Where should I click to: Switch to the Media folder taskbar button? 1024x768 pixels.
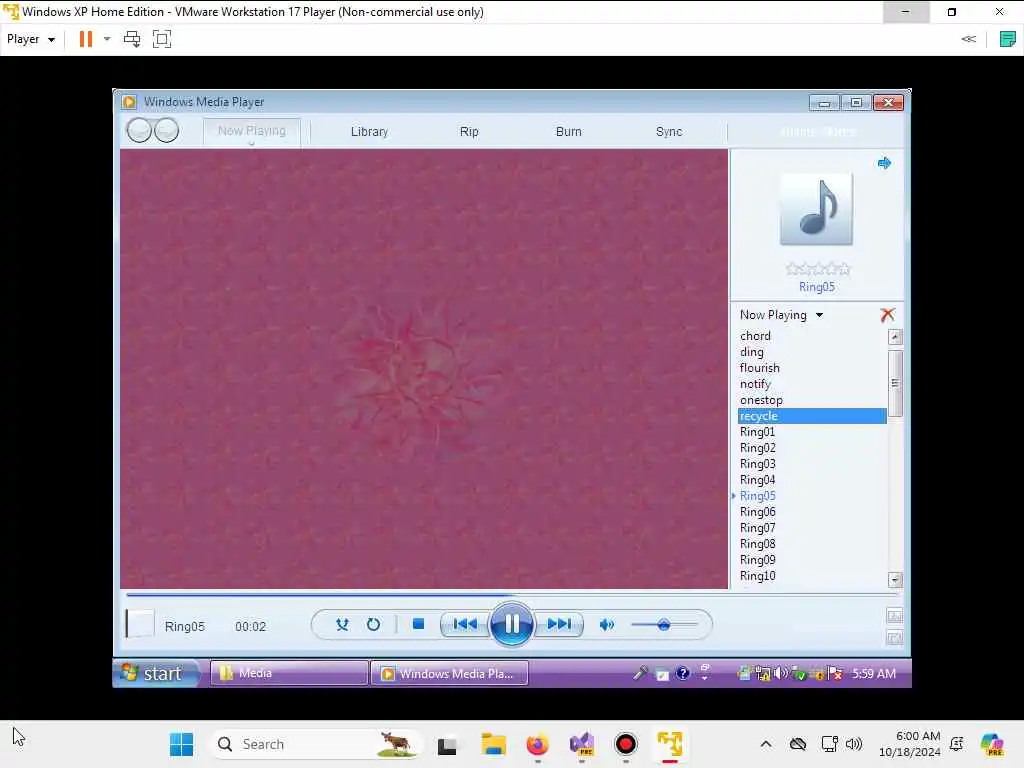[x=289, y=673]
